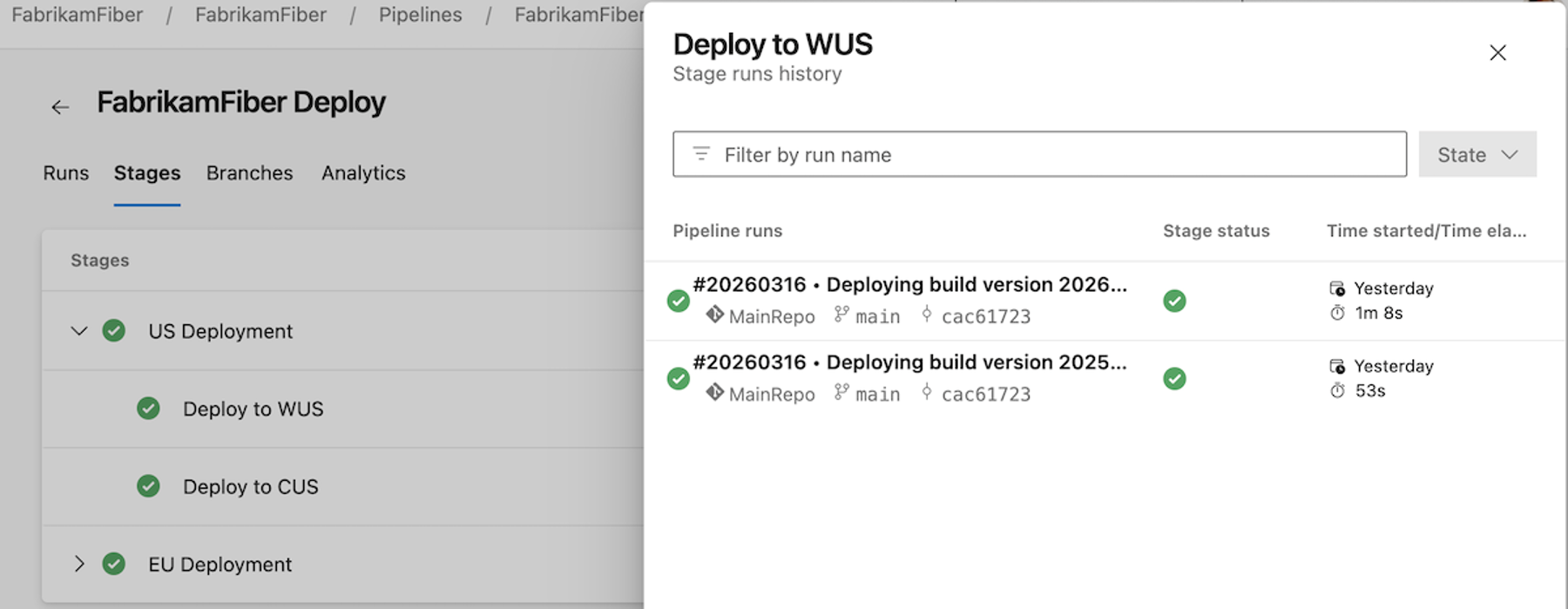Image resolution: width=1568 pixels, height=609 pixels.
Task: Select the EU Deployment row label
Action: tap(220, 565)
